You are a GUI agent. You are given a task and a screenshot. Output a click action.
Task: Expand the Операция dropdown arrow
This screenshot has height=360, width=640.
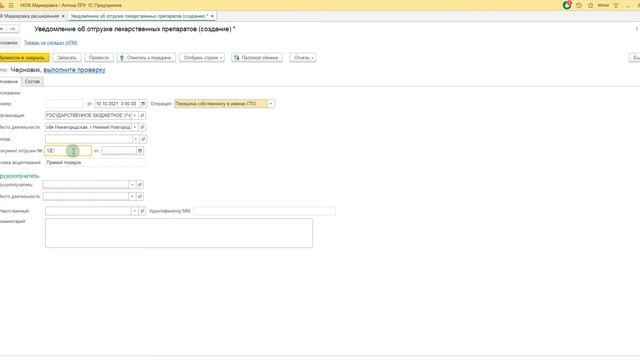(271, 104)
